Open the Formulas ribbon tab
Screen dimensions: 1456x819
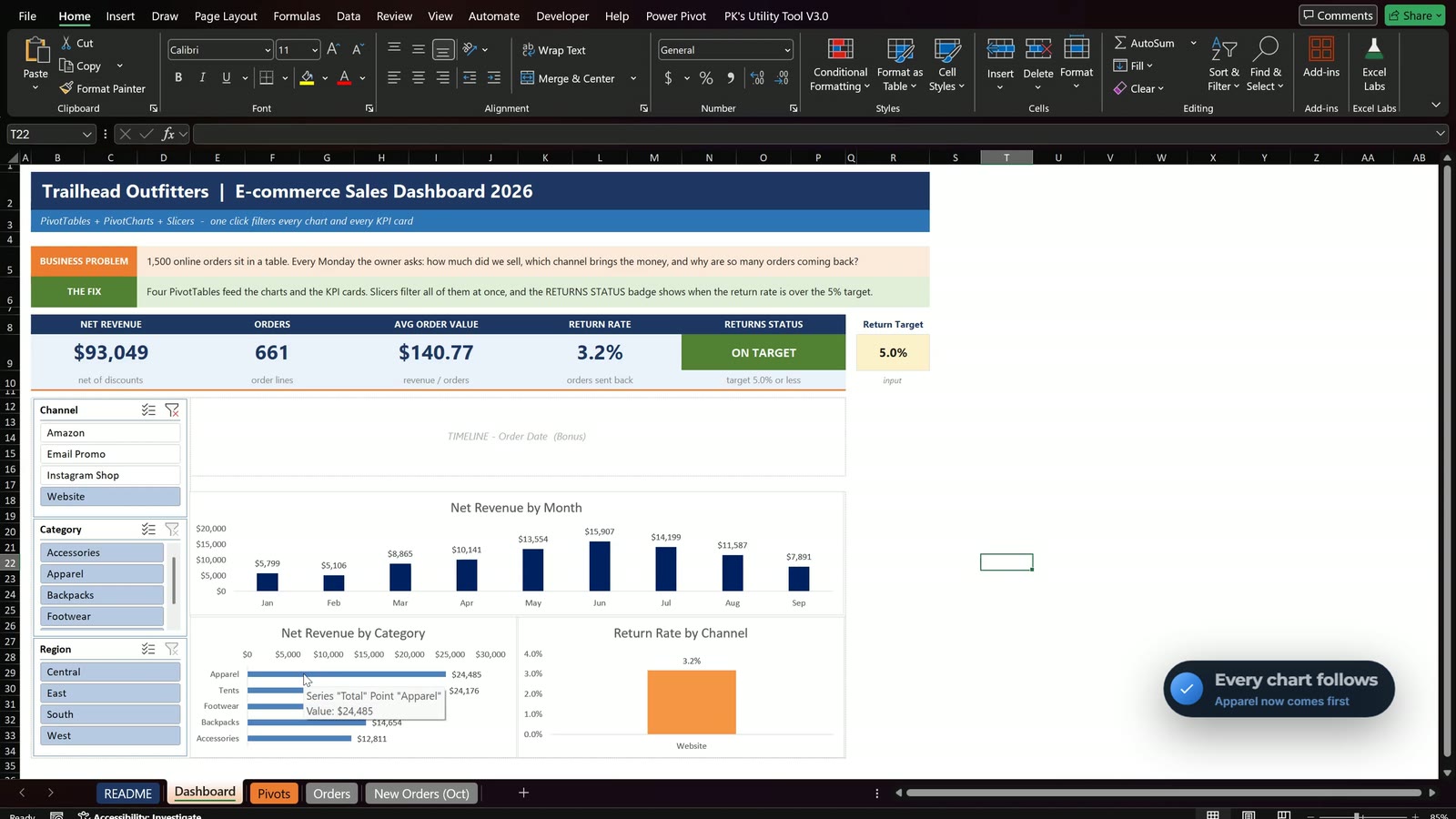(x=297, y=15)
